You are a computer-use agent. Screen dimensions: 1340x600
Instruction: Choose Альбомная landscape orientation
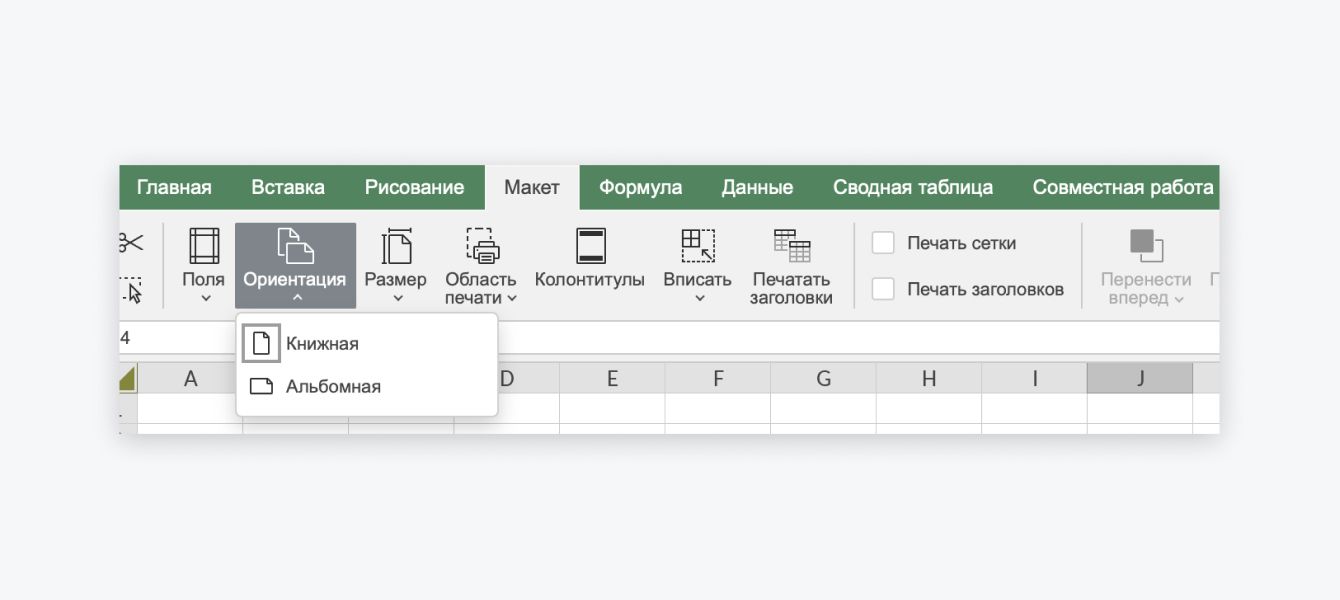coord(332,387)
